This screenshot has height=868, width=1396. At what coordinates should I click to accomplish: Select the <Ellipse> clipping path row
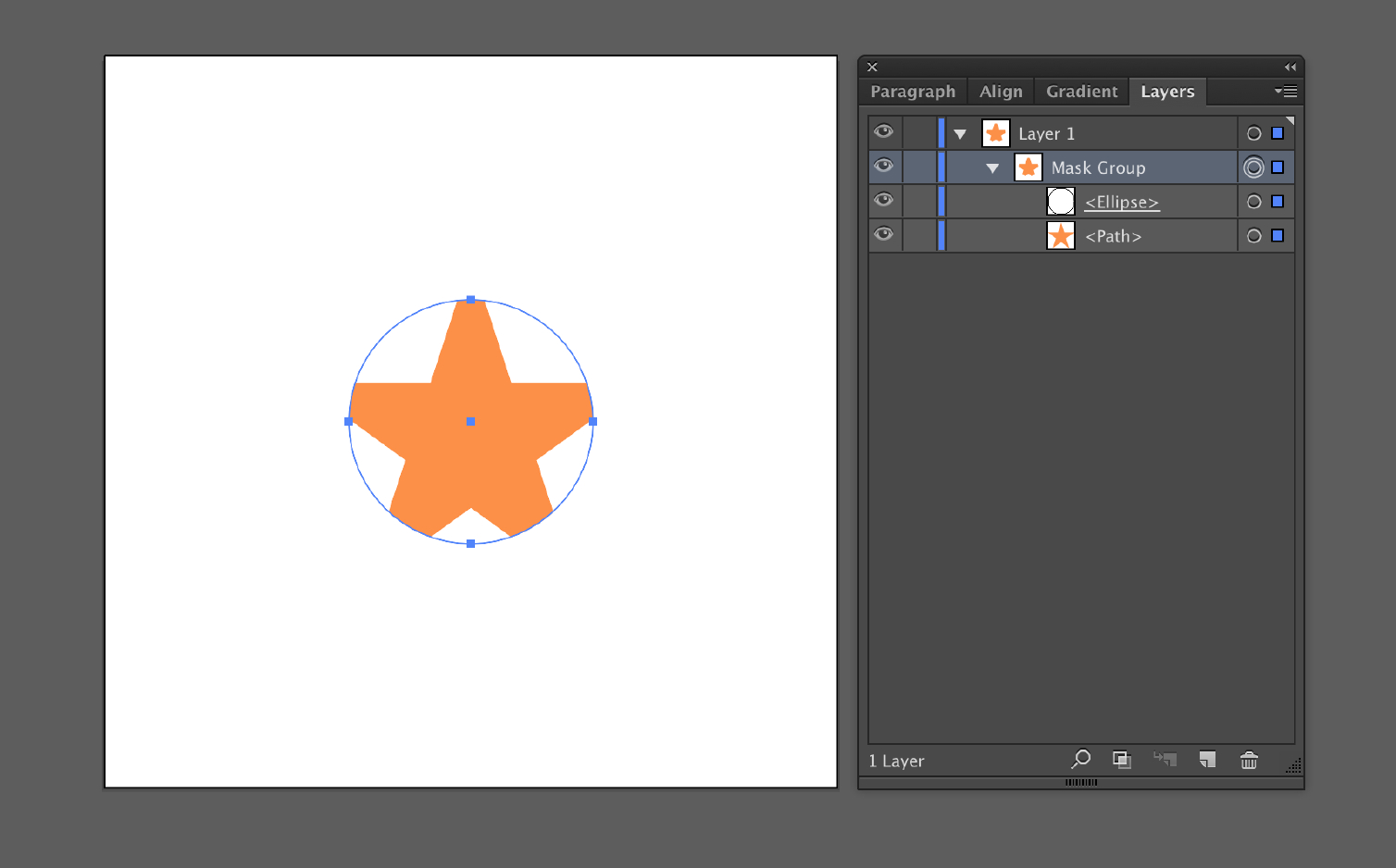tap(1122, 203)
